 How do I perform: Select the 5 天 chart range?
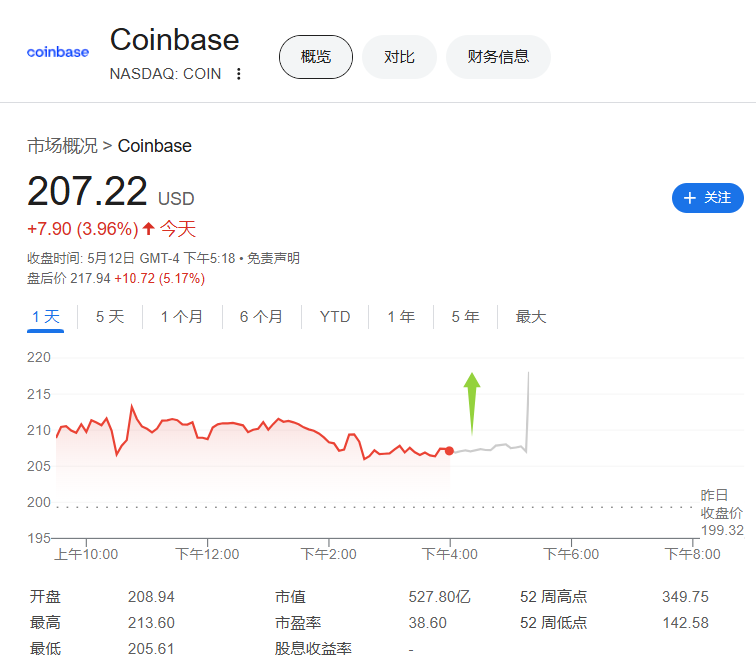[110, 317]
